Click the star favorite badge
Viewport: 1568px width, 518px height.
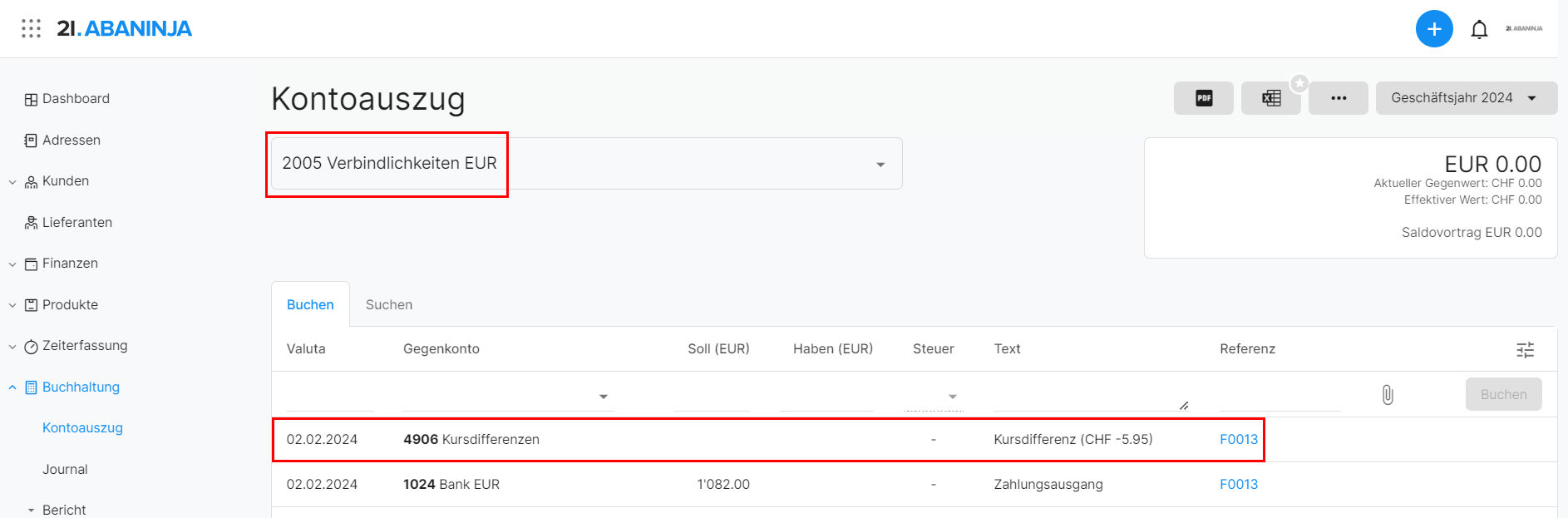tap(1299, 83)
